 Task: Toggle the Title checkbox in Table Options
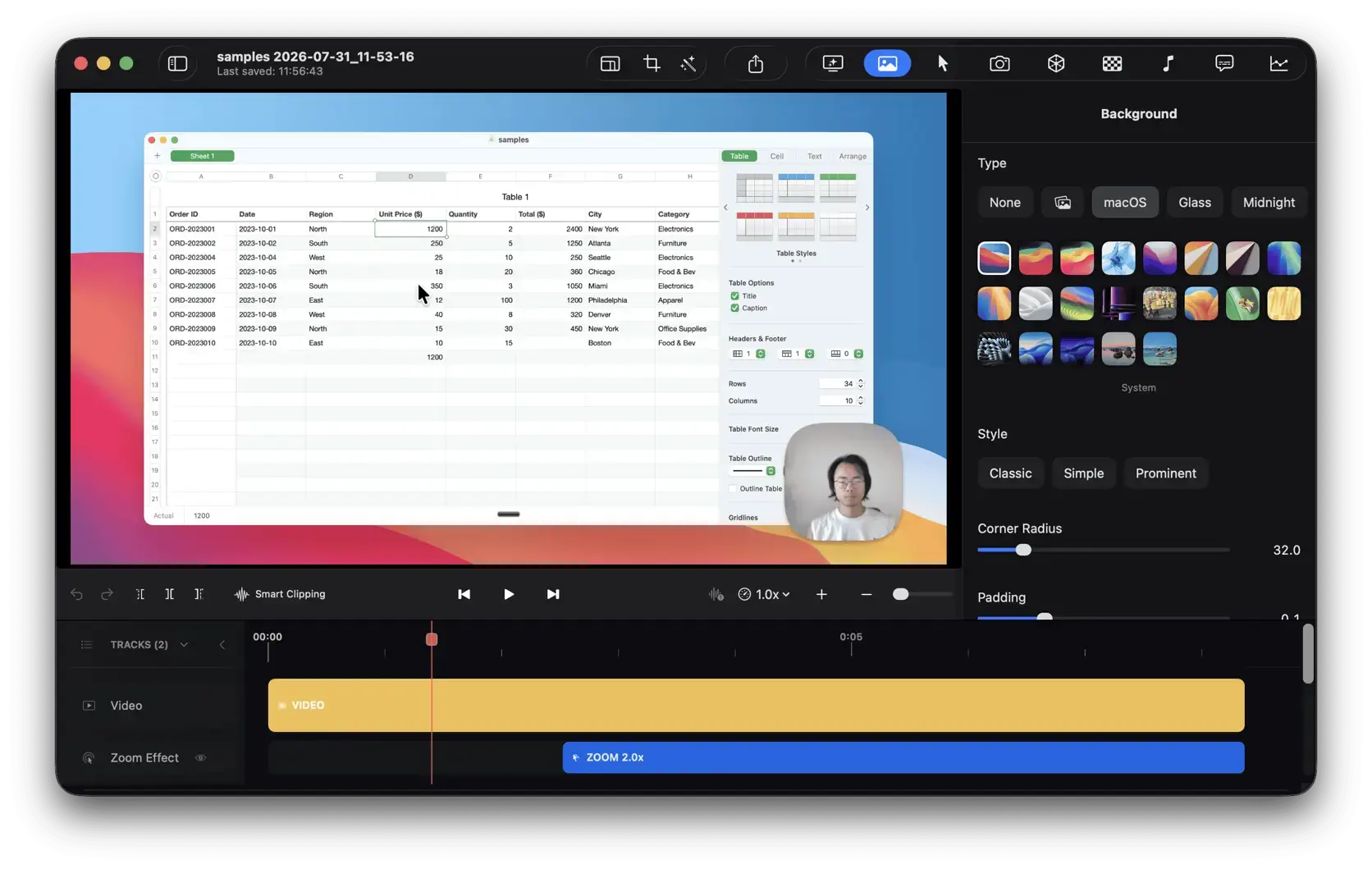pyautogui.click(x=734, y=296)
